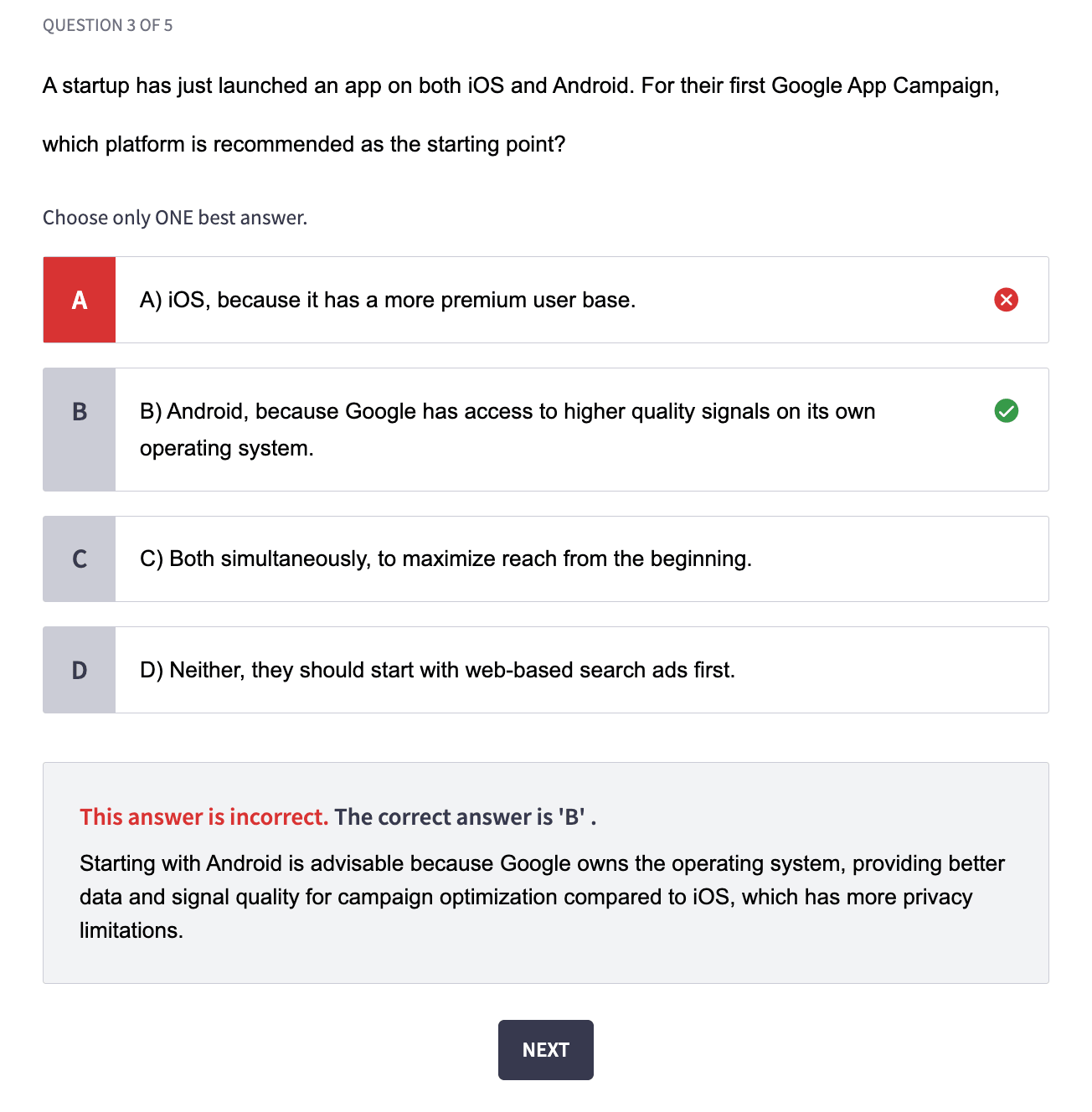Click the Question 3 of 5 label
This screenshot has width=1092, height=1112.
click(107, 25)
